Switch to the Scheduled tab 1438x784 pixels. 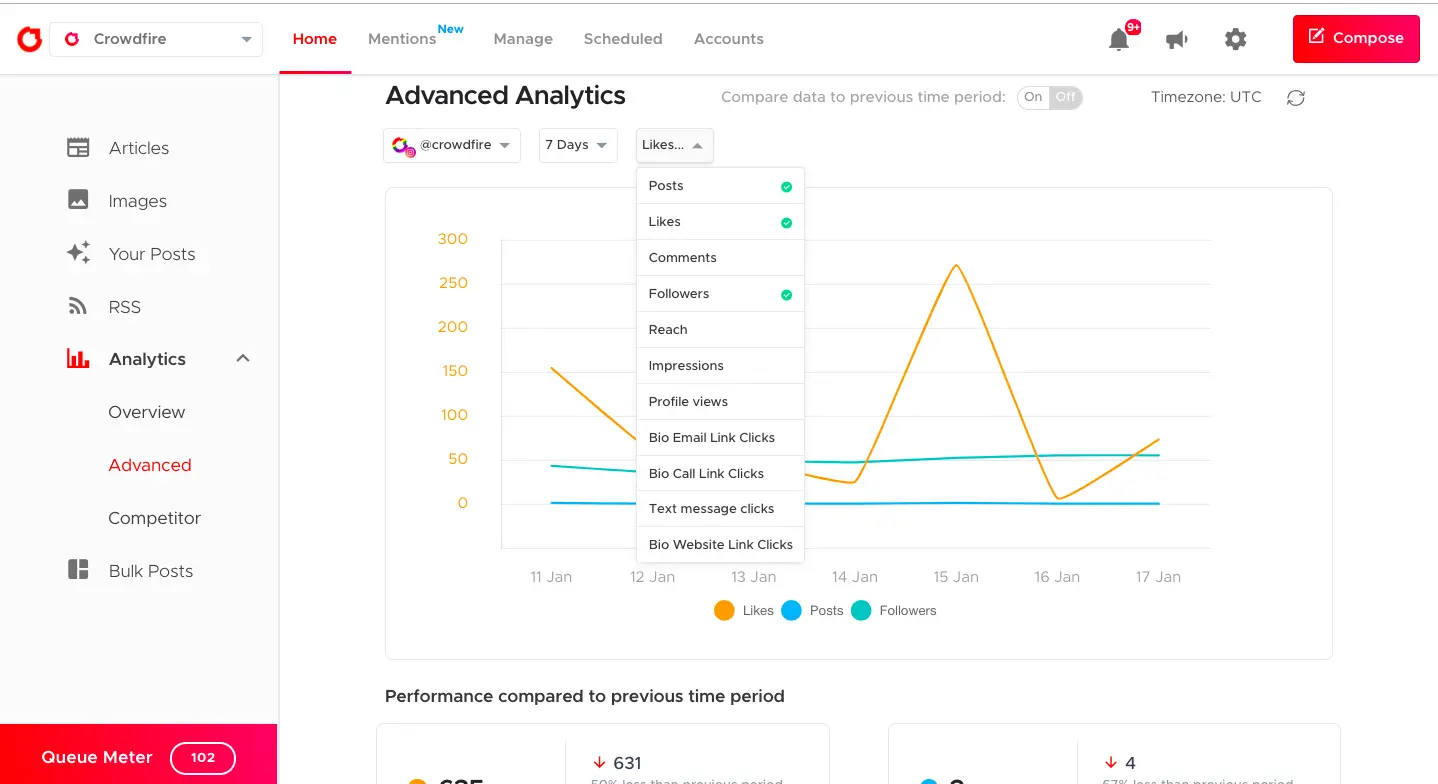tap(622, 39)
